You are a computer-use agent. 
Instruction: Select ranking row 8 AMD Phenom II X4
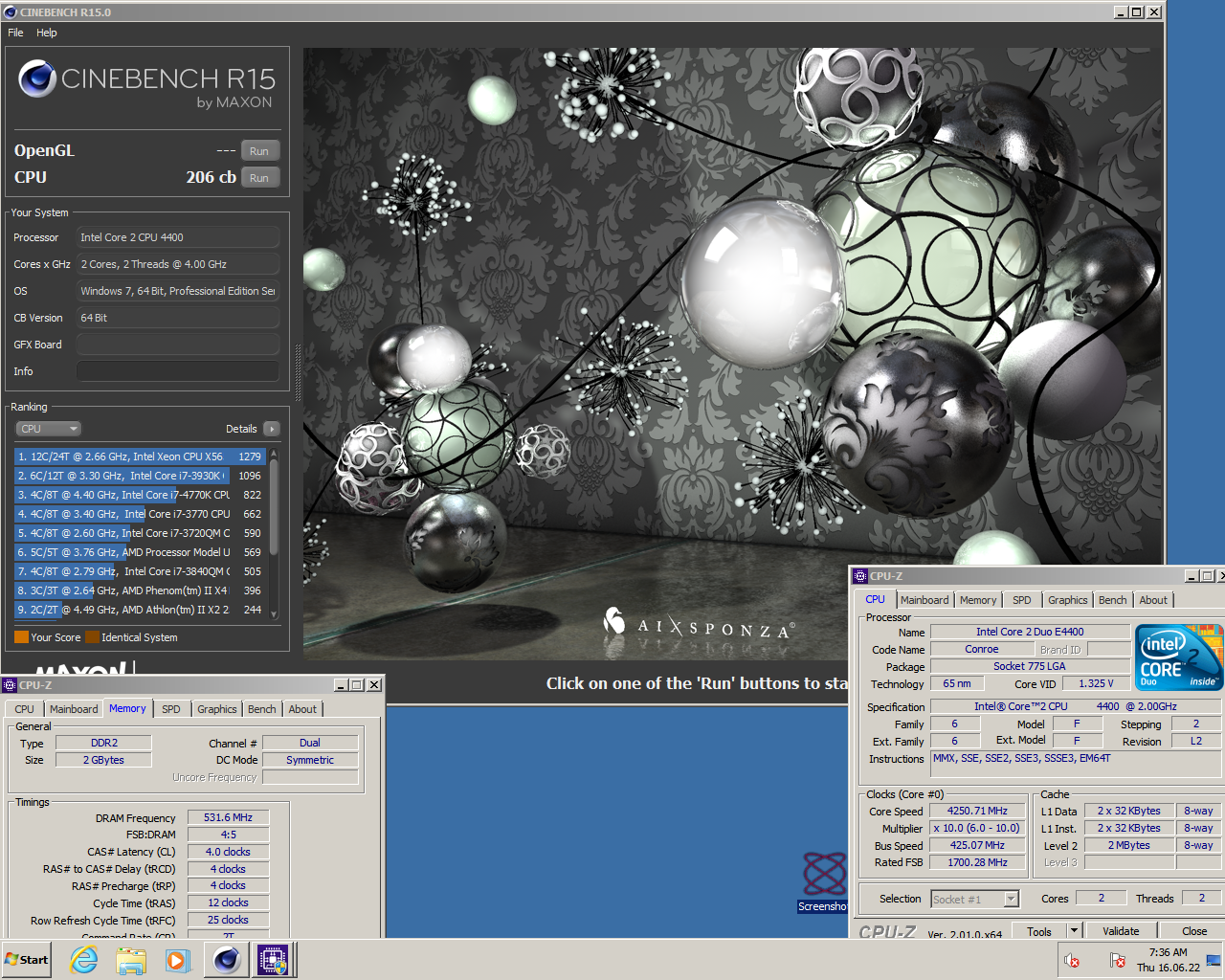click(x=140, y=590)
